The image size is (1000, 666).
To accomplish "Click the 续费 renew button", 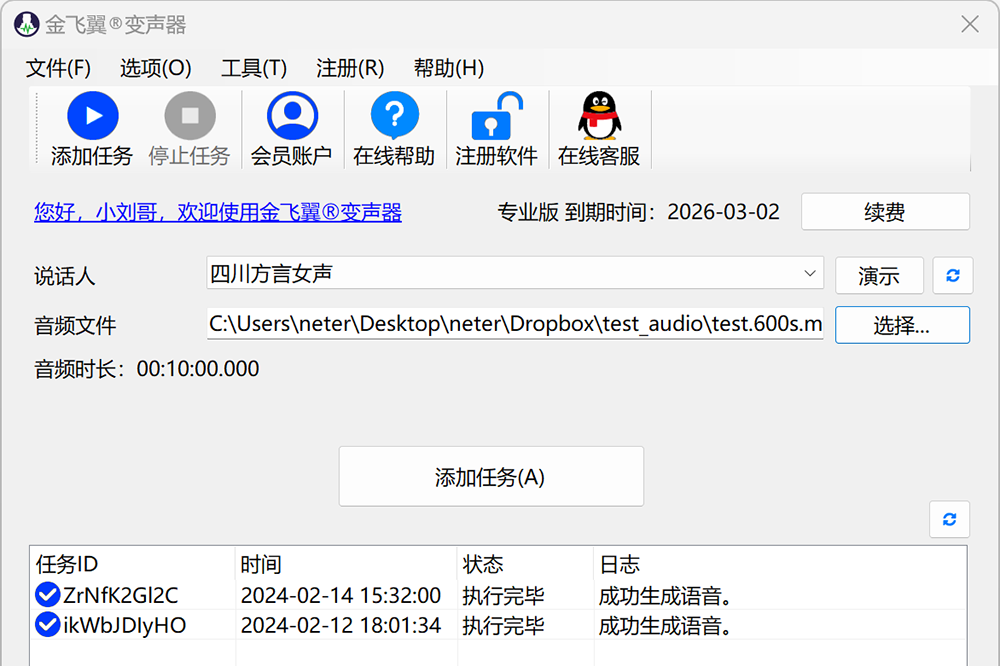I will tap(885, 212).
